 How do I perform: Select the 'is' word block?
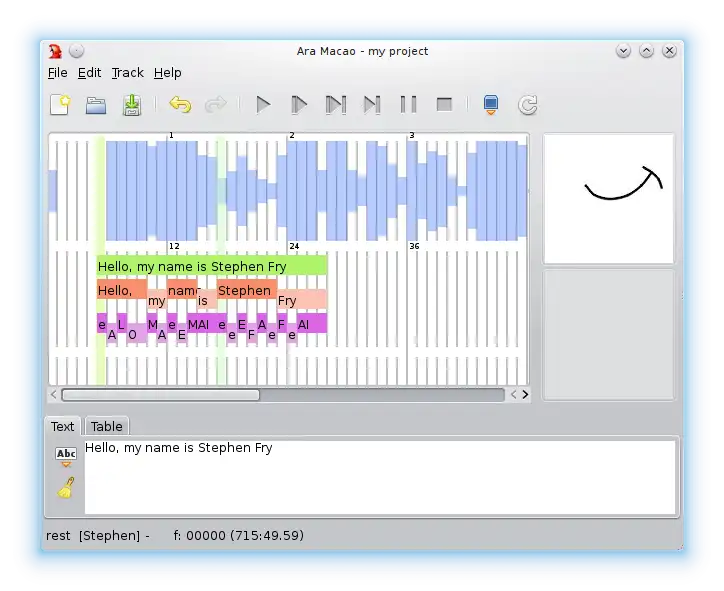click(207, 301)
